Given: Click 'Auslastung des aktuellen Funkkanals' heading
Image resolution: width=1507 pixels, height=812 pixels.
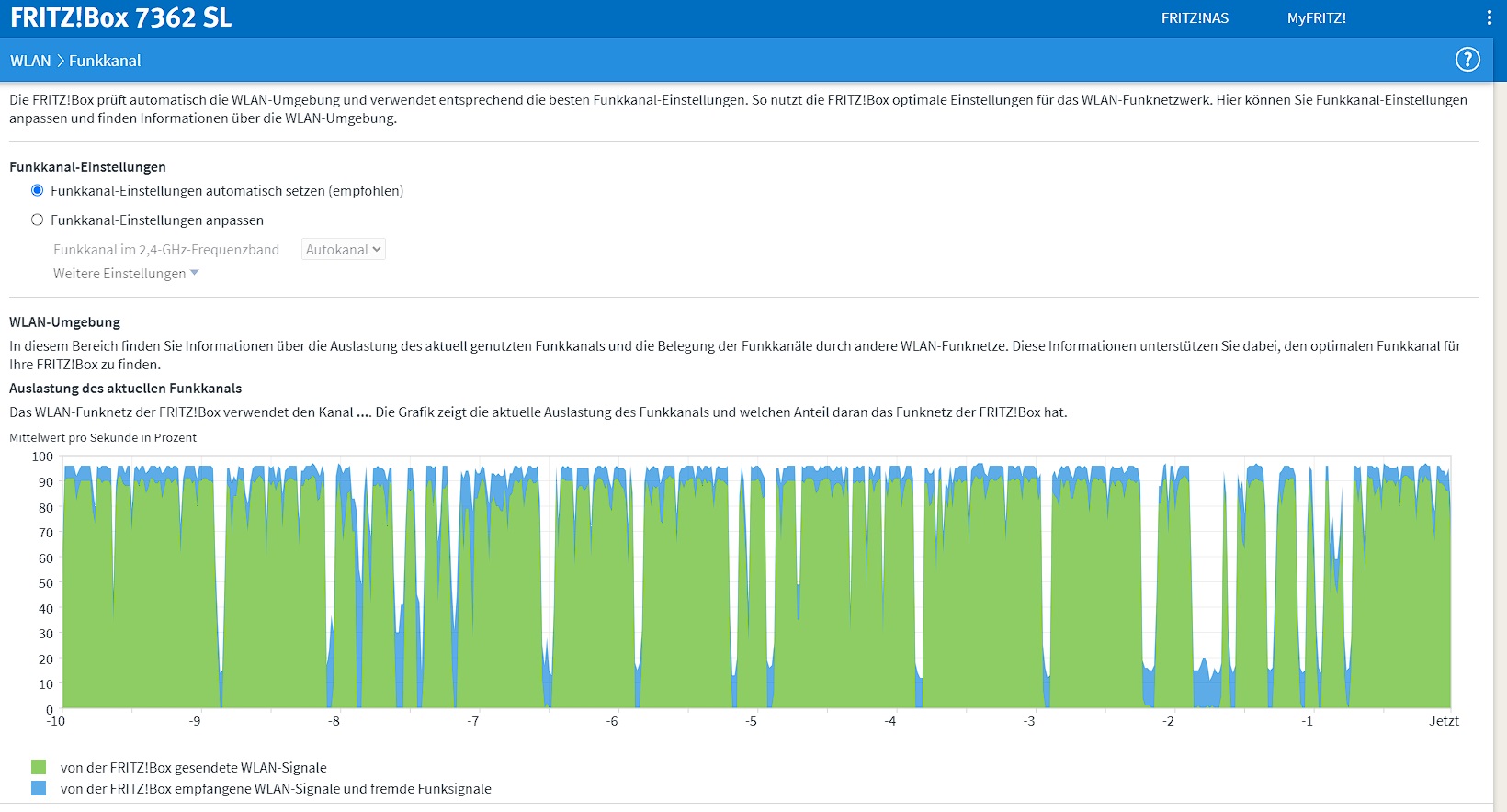Looking at the screenshot, I should pos(126,389).
